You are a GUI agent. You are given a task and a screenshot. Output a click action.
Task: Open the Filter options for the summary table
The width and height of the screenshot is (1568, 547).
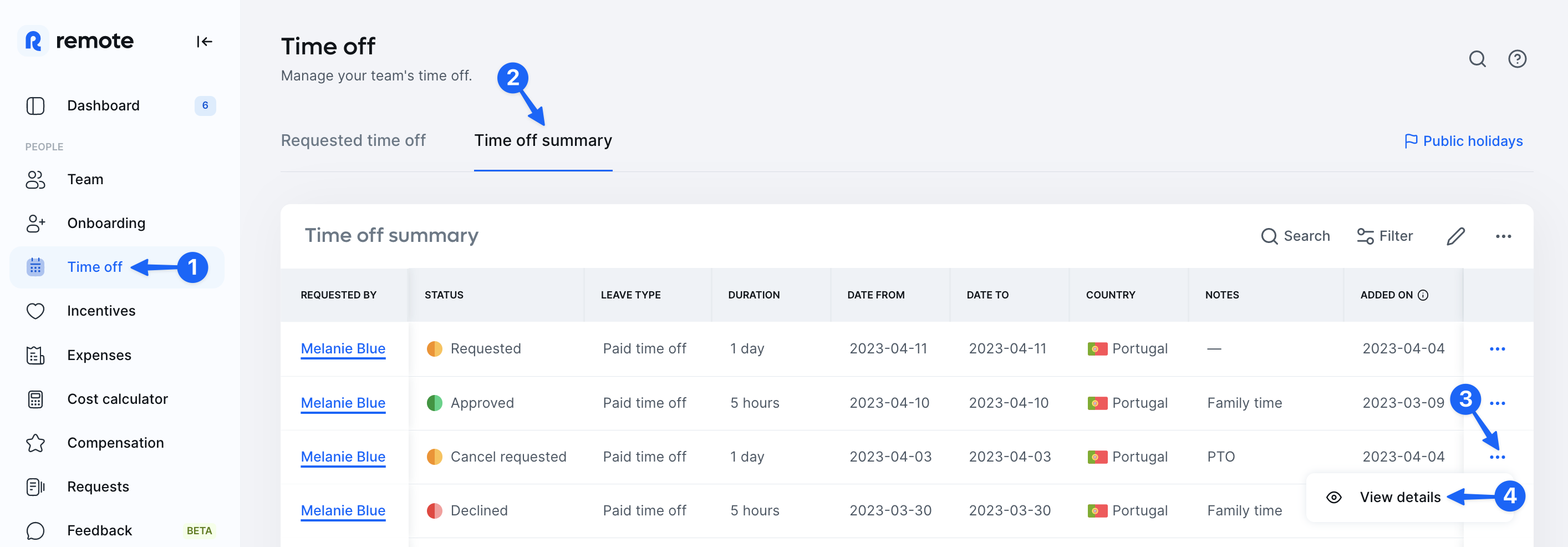[1385, 236]
